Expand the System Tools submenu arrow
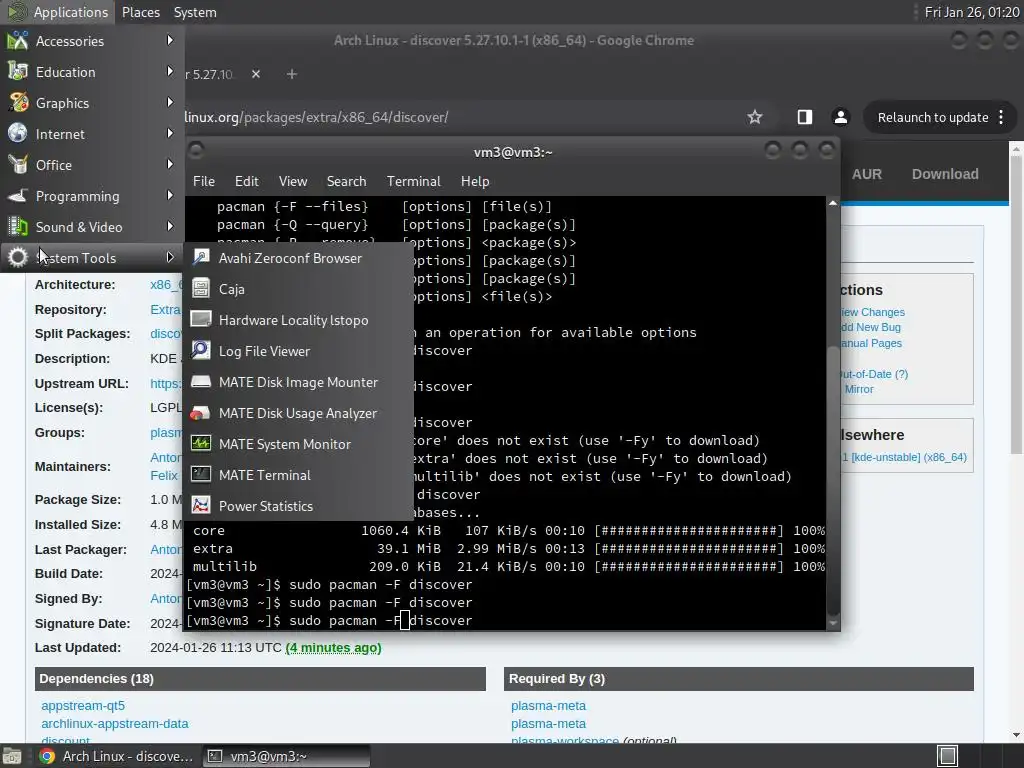The image size is (1024, 768). [x=170, y=257]
